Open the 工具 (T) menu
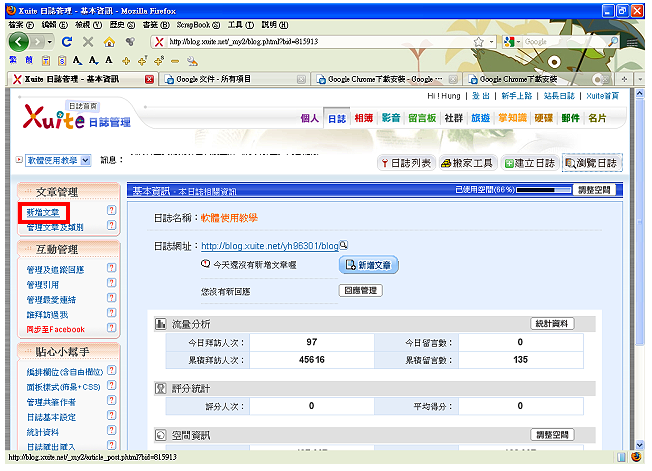Viewport: 652px width, 471px height. pyautogui.click(x=241, y=25)
